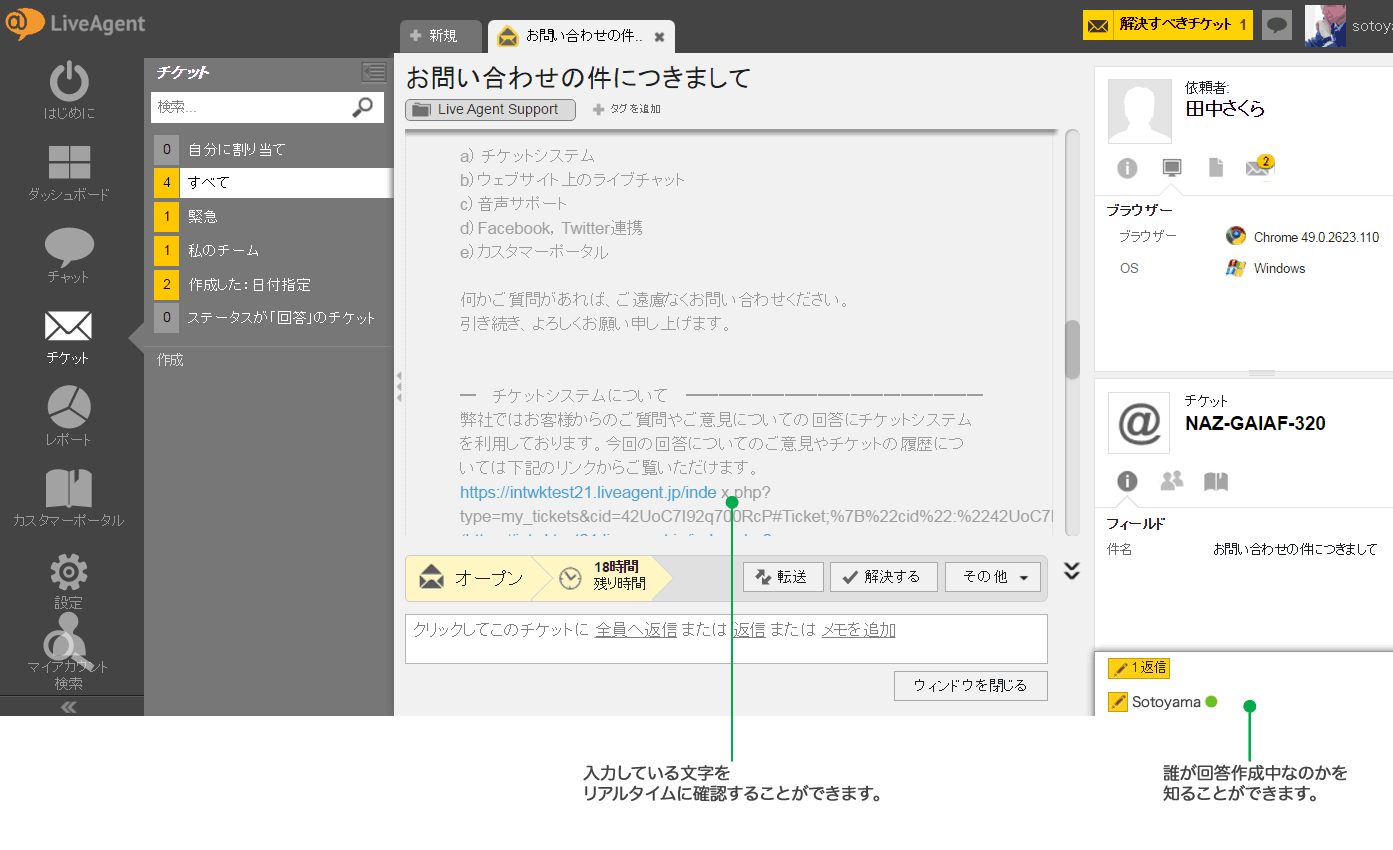The height and width of the screenshot is (850, 1393).
Task: Collapse the left sidebar with double arrow
Action: 69,707
